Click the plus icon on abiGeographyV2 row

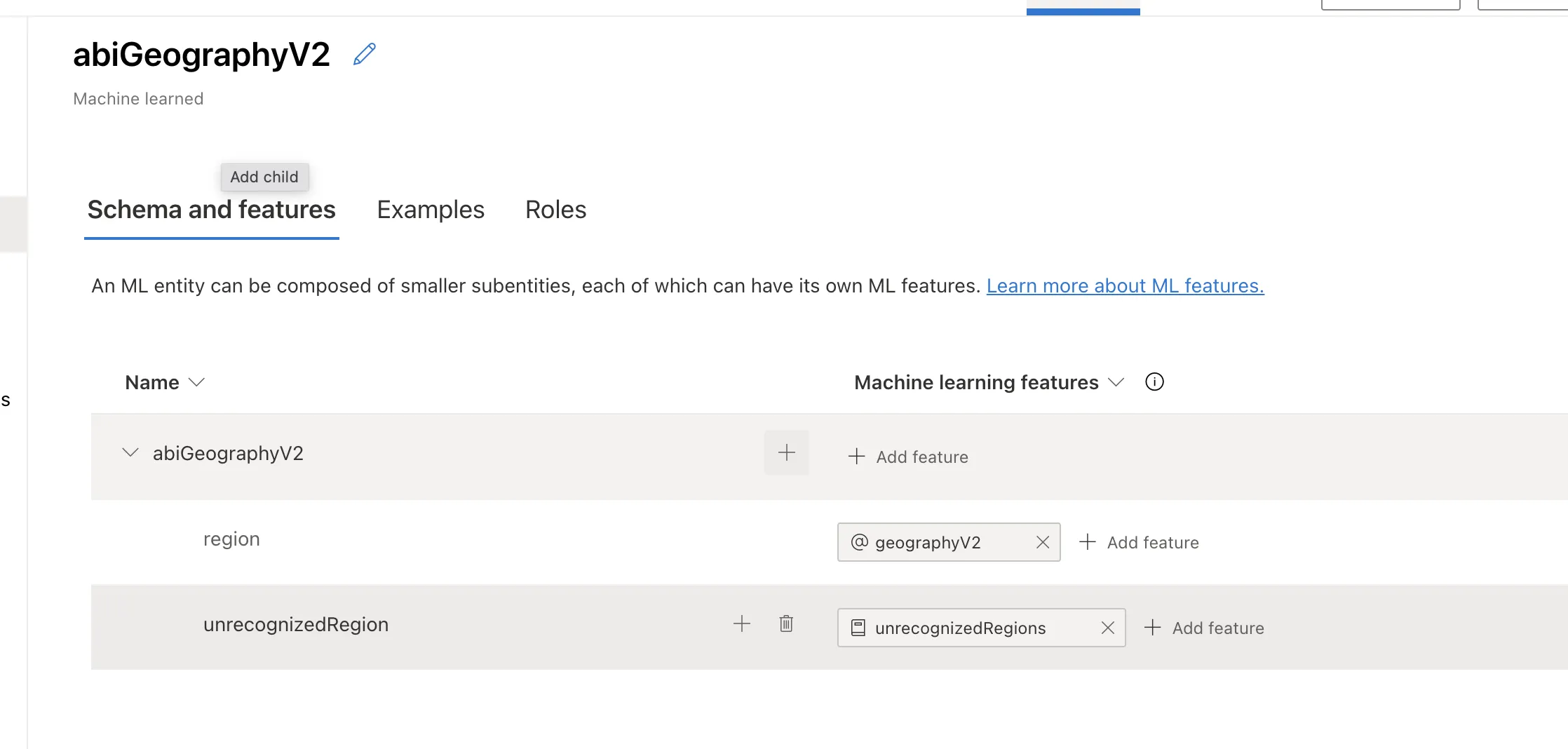(x=786, y=453)
